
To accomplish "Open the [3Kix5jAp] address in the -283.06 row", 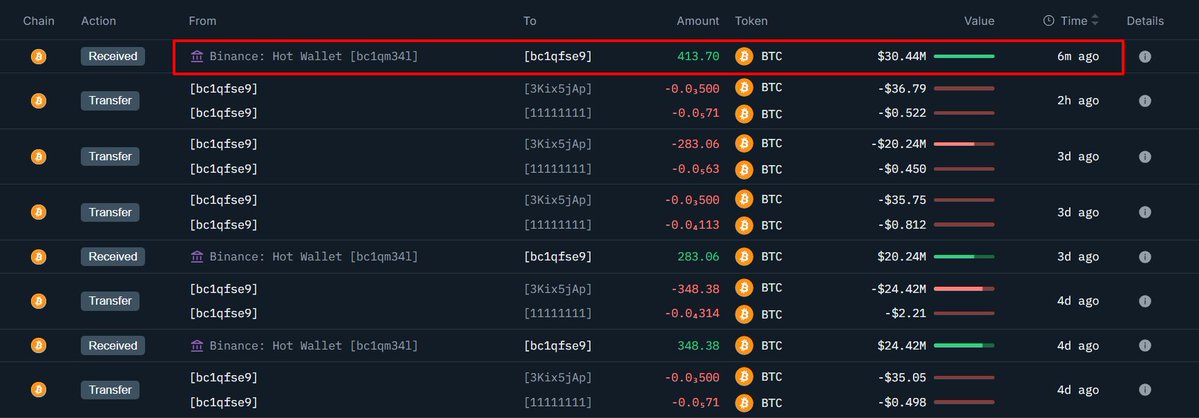I will point(557,144).
